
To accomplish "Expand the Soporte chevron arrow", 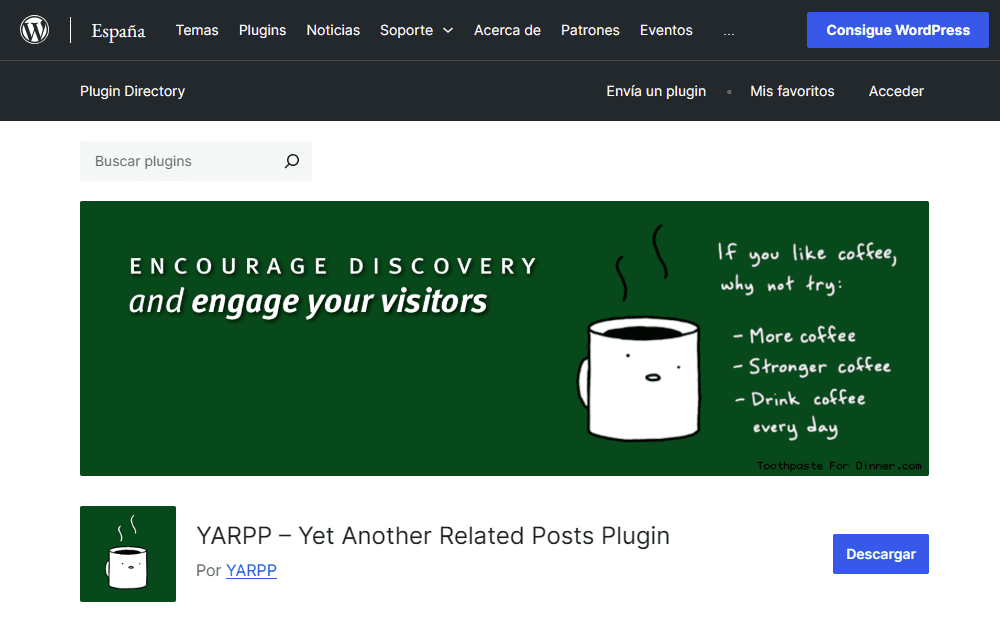I will (447, 30).
